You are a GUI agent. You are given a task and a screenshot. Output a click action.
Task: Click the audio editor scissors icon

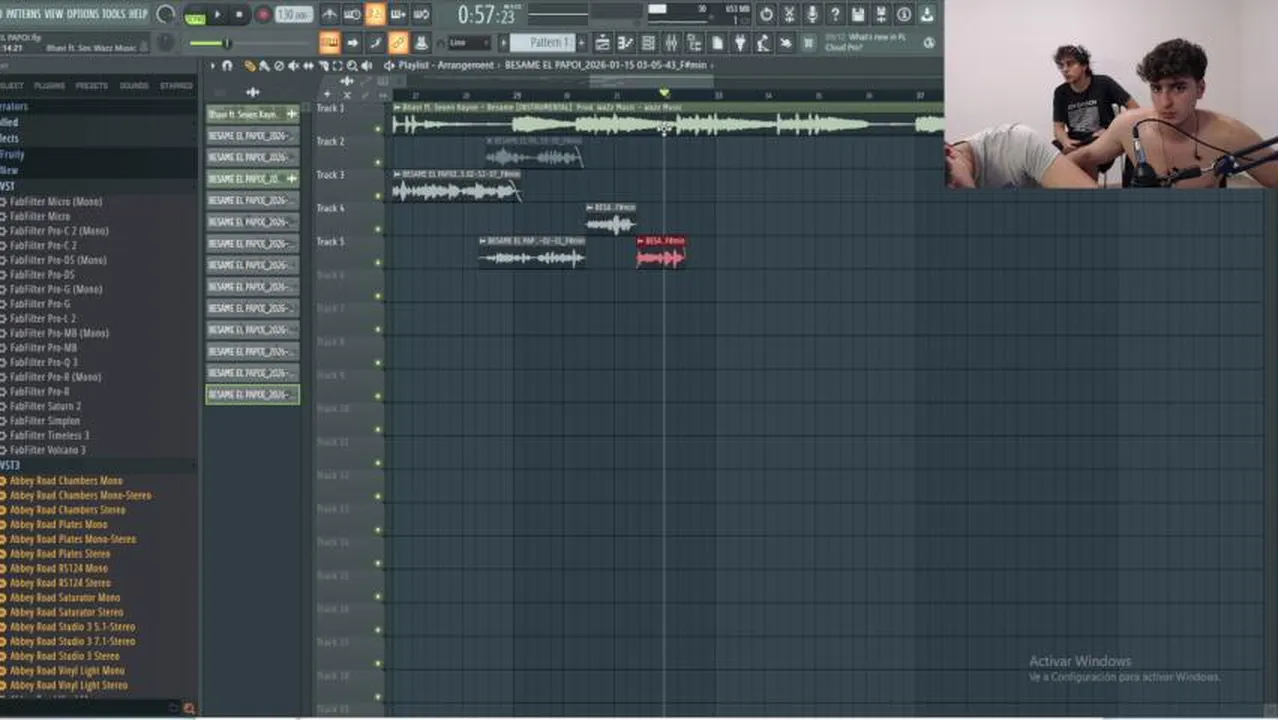click(x=789, y=14)
